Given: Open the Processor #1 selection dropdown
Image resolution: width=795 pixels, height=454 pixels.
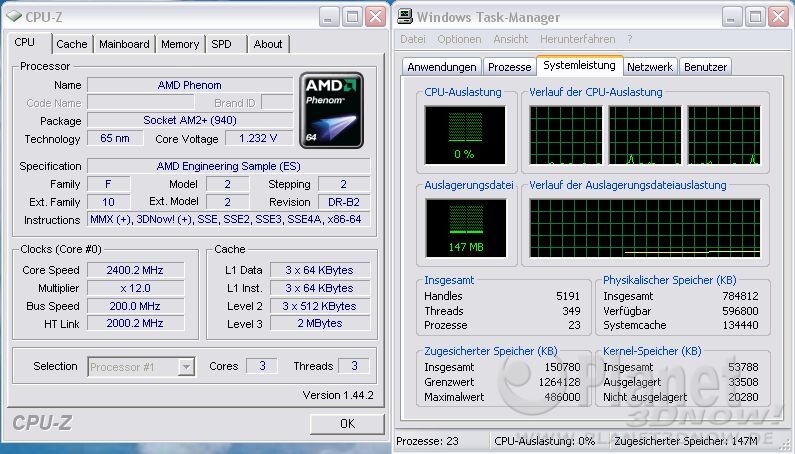Looking at the screenshot, I should pyautogui.click(x=187, y=367).
